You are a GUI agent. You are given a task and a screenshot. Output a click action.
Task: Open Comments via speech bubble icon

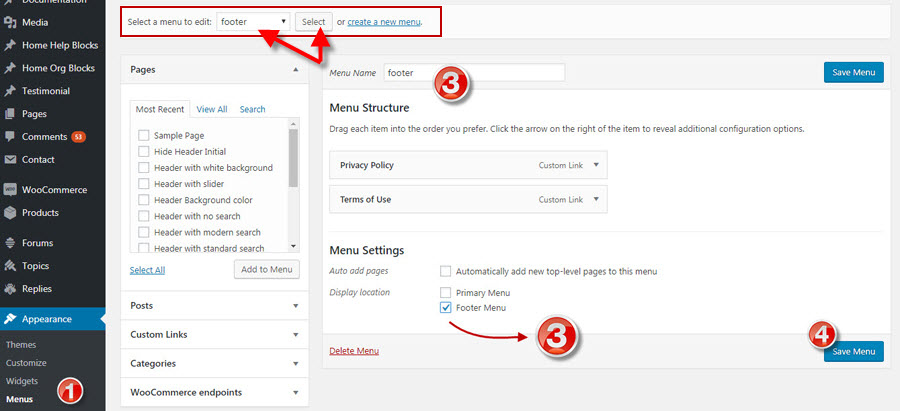(x=10, y=136)
